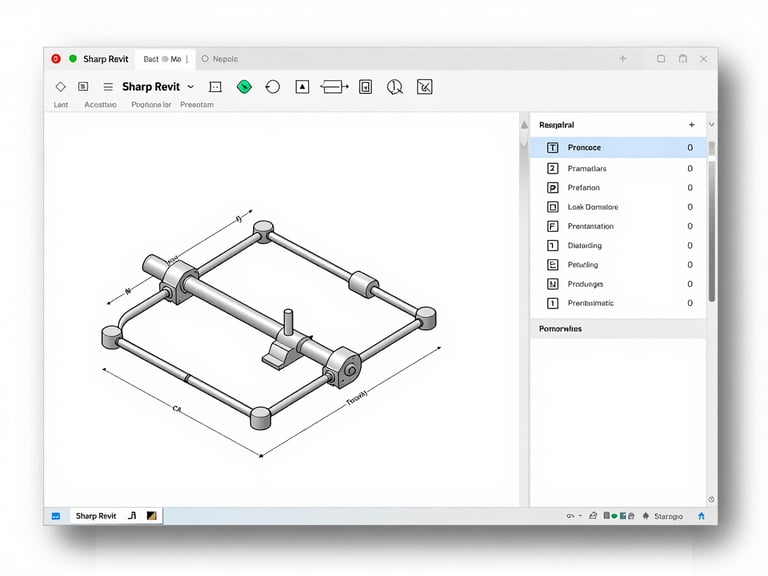This screenshot has width=768, height=576.
Task: Click the pipe-bend icon in status bar
Action: (x=132, y=516)
